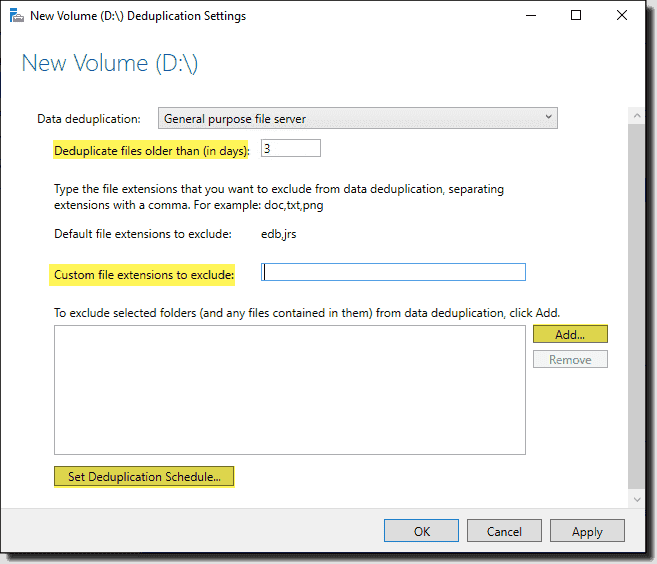Click the scrollbar up arrow
Viewport: 657px width, 564px height.
[637, 116]
